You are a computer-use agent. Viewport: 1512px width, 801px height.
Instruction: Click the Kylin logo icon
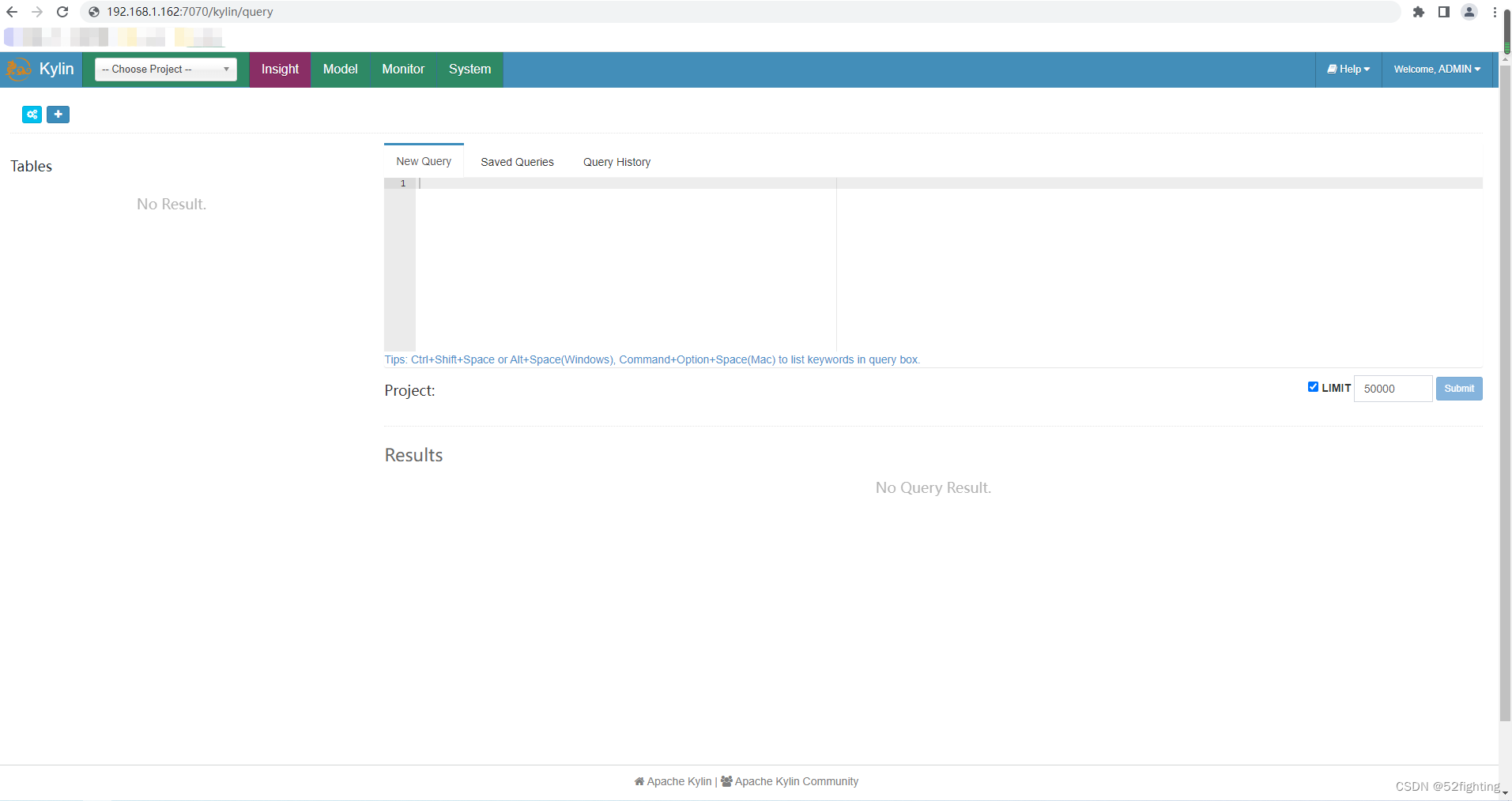(18, 70)
